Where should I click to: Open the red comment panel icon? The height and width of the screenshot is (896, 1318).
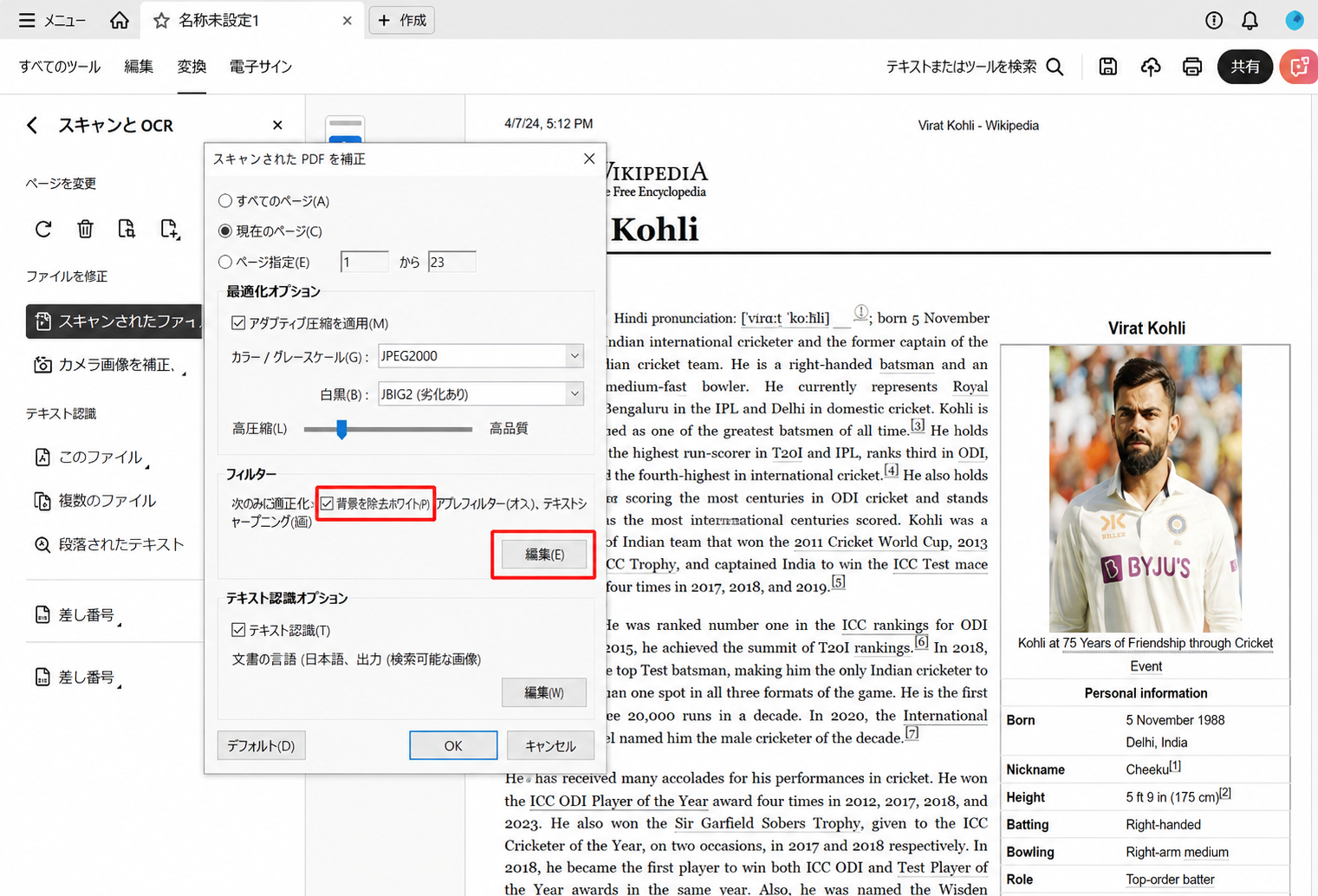pos(1299,67)
